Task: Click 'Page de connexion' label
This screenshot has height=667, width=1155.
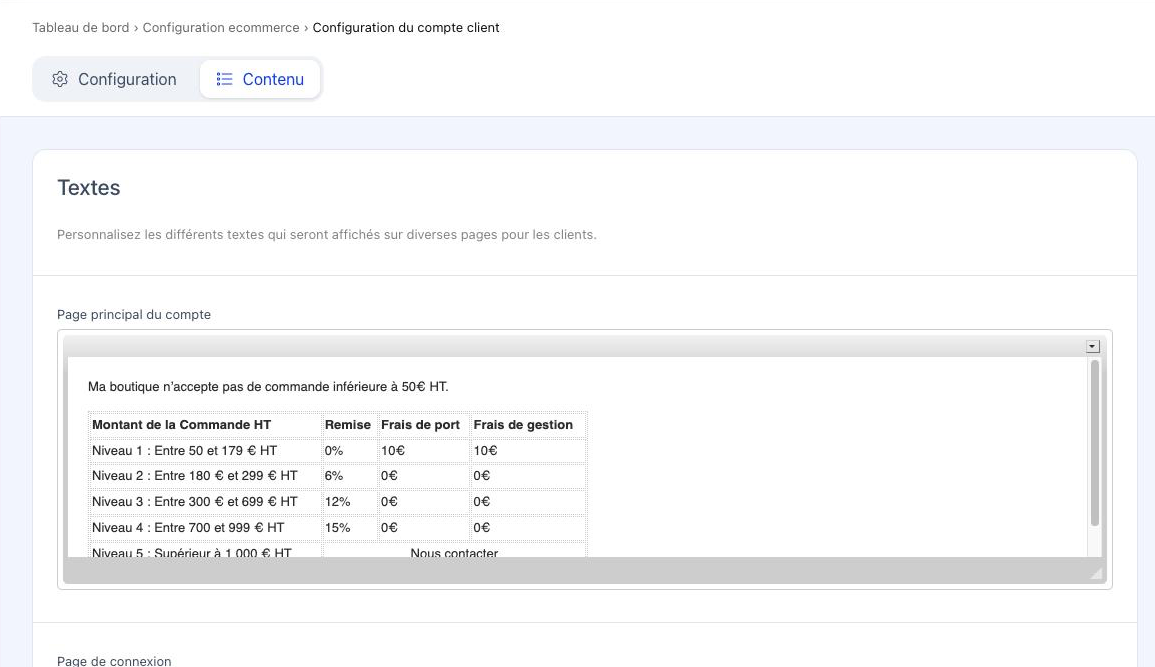Action: [114, 660]
